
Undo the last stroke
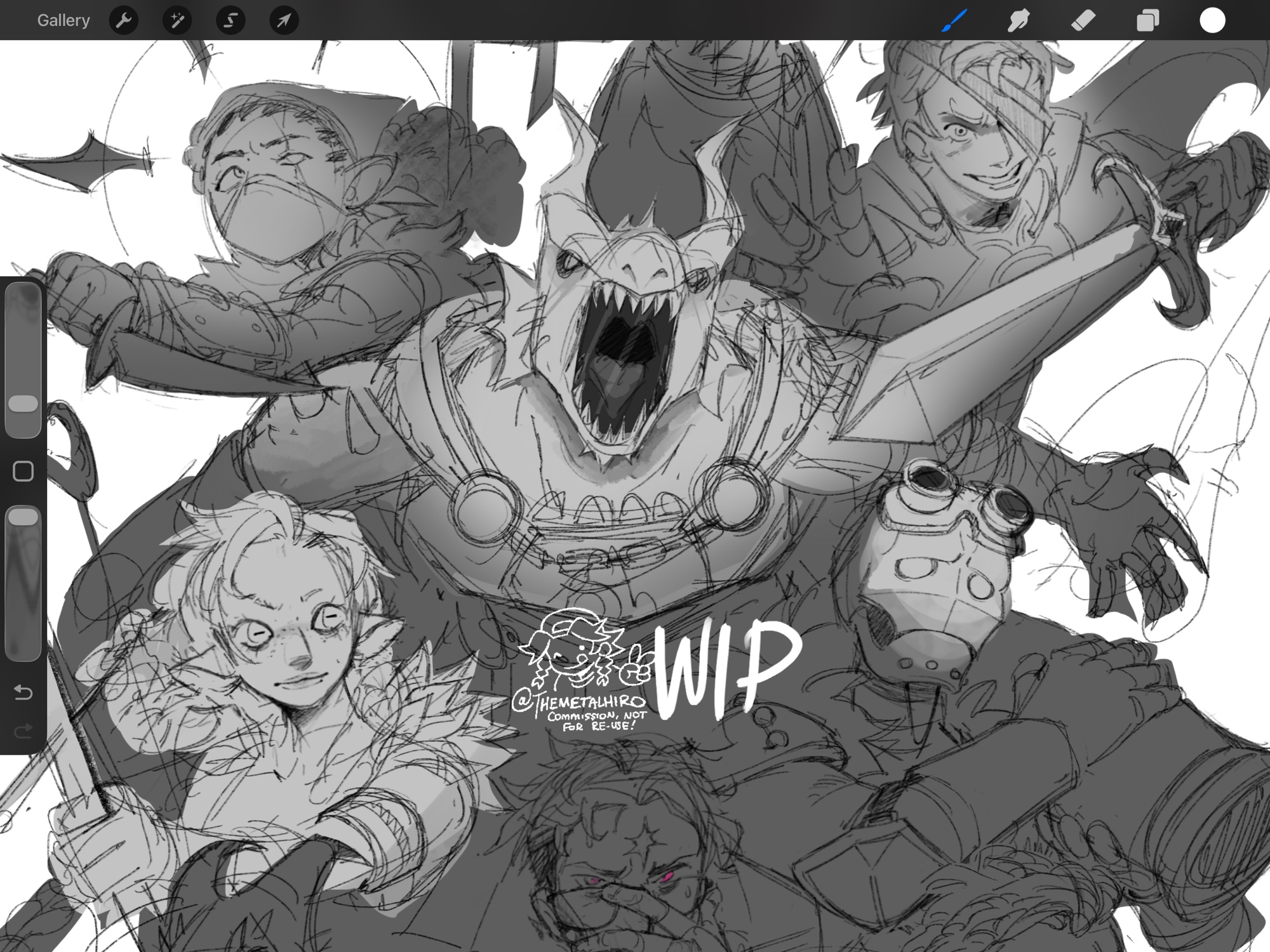coord(23,692)
